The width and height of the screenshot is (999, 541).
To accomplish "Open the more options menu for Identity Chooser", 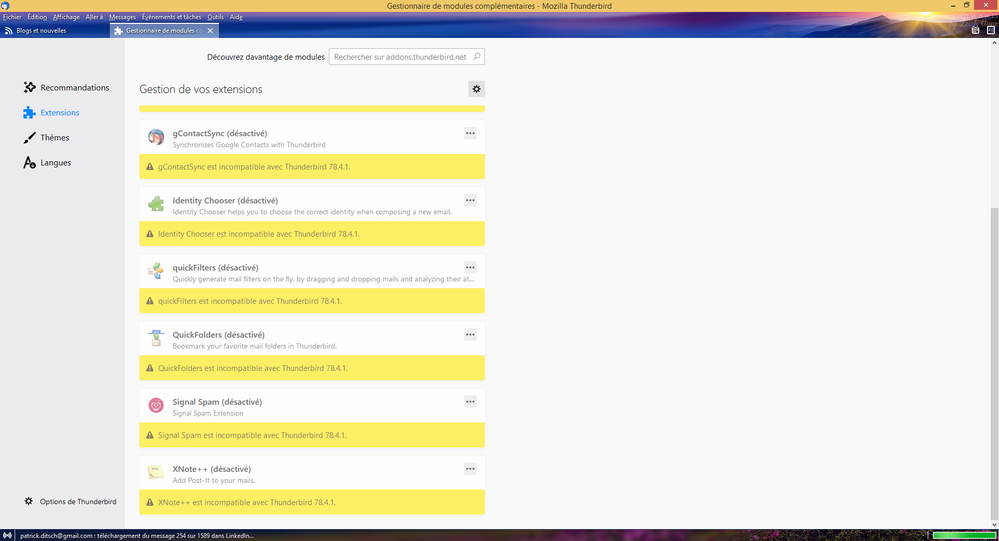I will pos(470,200).
